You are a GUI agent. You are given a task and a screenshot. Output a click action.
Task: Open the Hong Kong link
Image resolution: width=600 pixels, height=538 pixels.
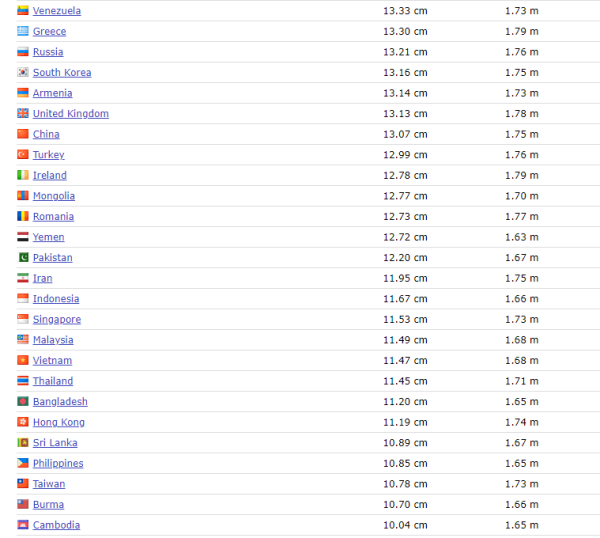click(58, 422)
